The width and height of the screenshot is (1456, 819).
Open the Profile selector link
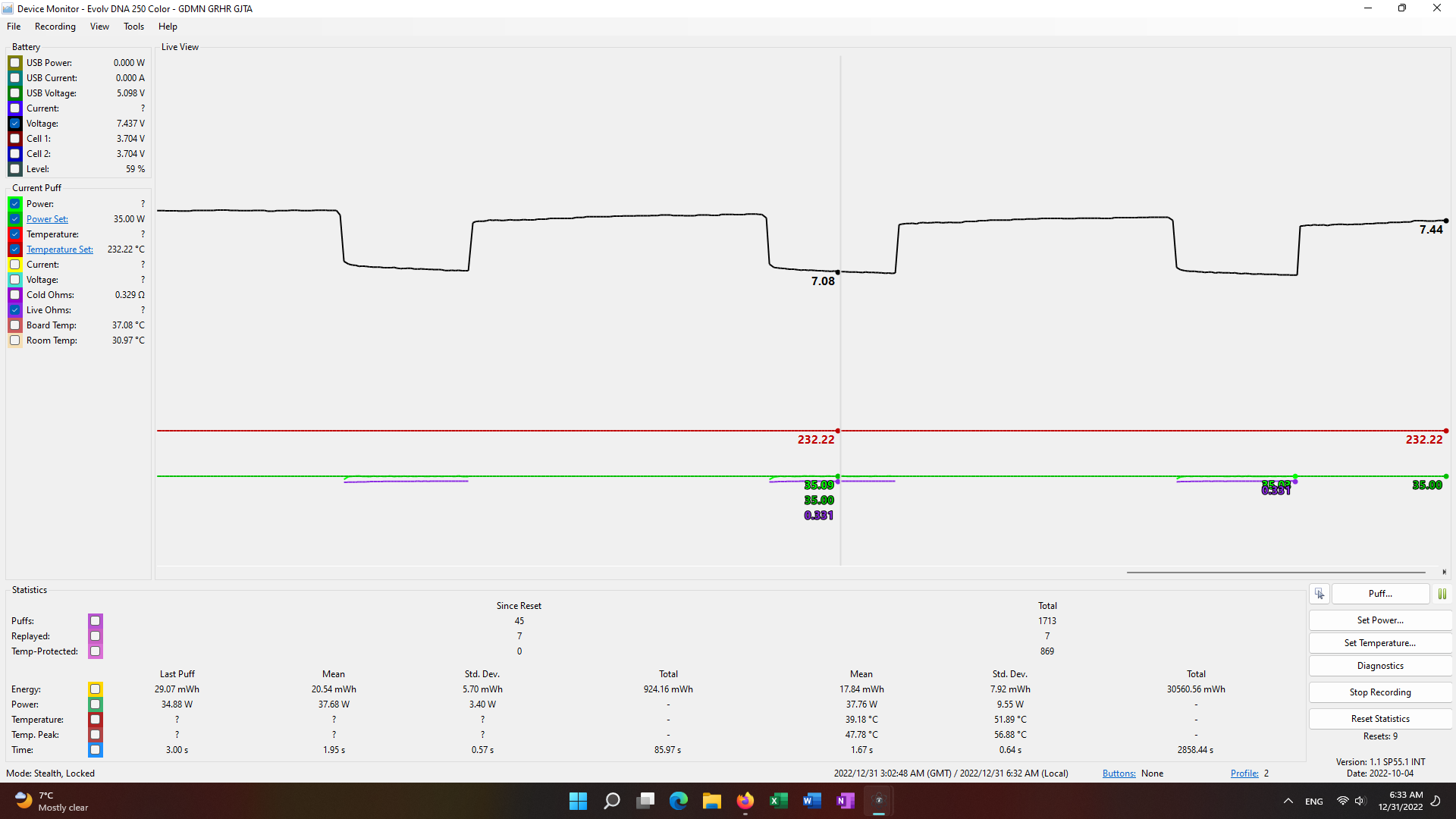1244,773
